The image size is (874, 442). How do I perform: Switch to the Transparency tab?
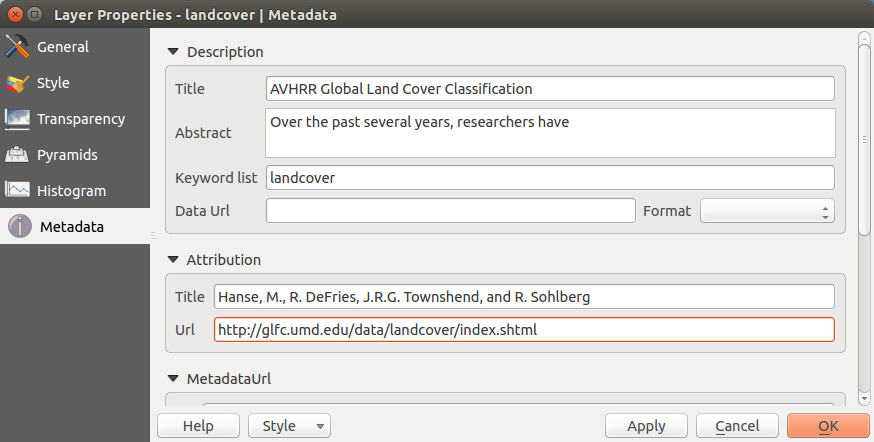point(80,119)
